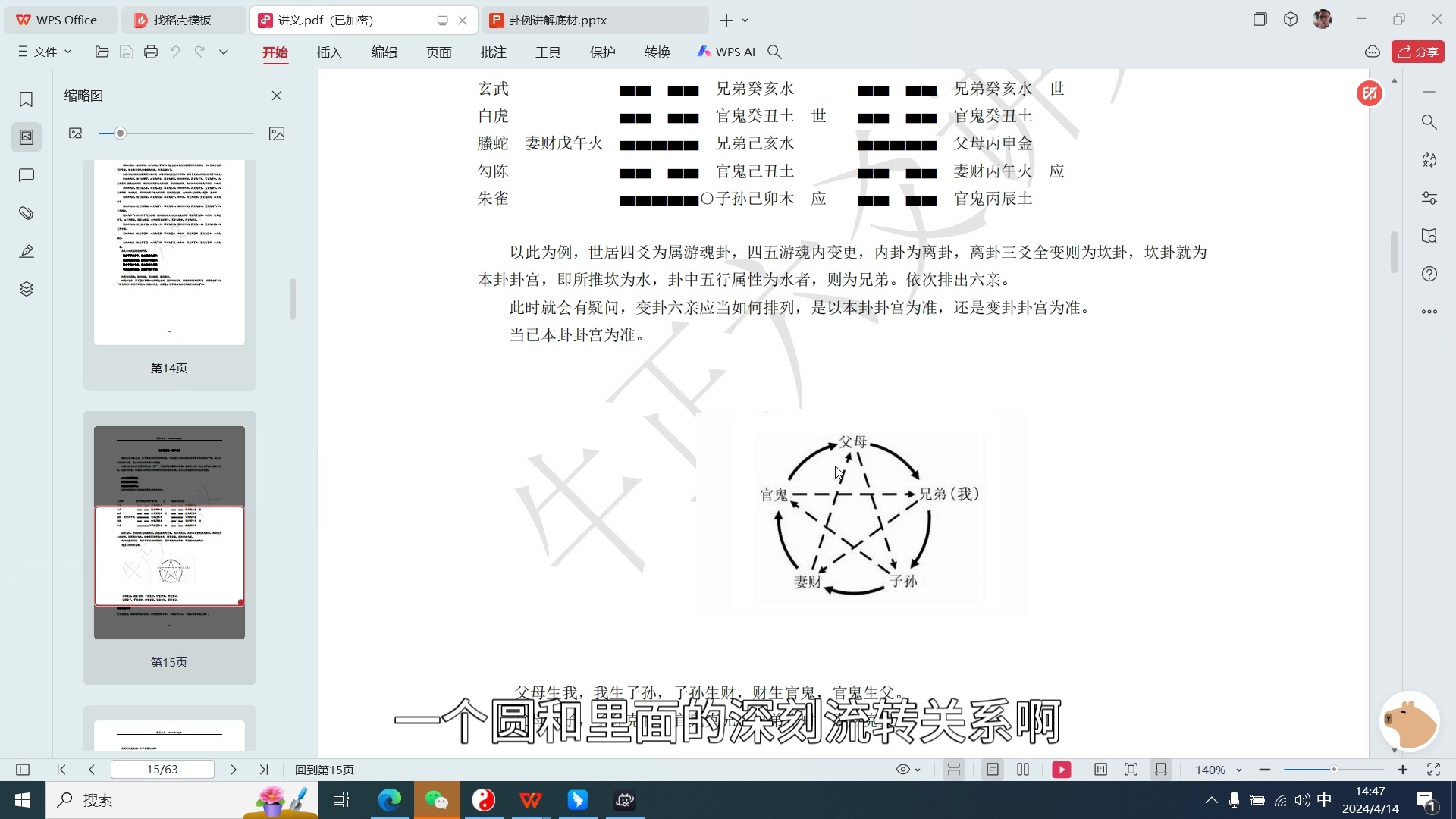Switch to the 页面 ribbon tab
1456x819 pixels.
pos(438,52)
